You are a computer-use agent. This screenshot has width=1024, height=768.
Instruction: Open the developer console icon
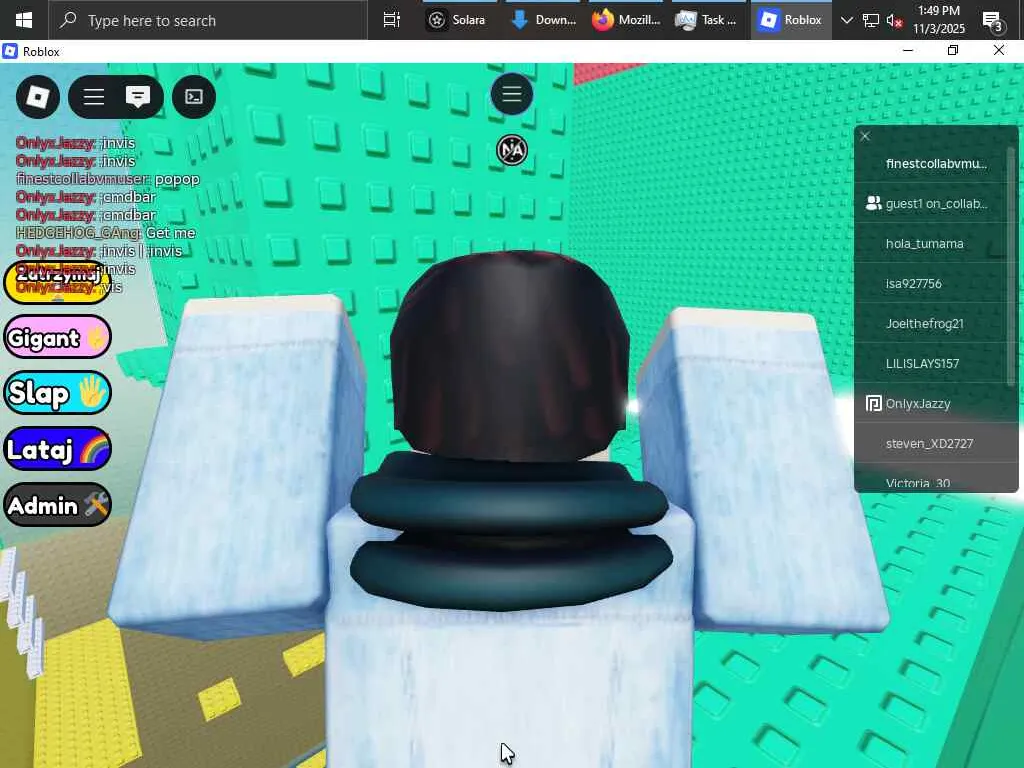[x=194, y=97]
